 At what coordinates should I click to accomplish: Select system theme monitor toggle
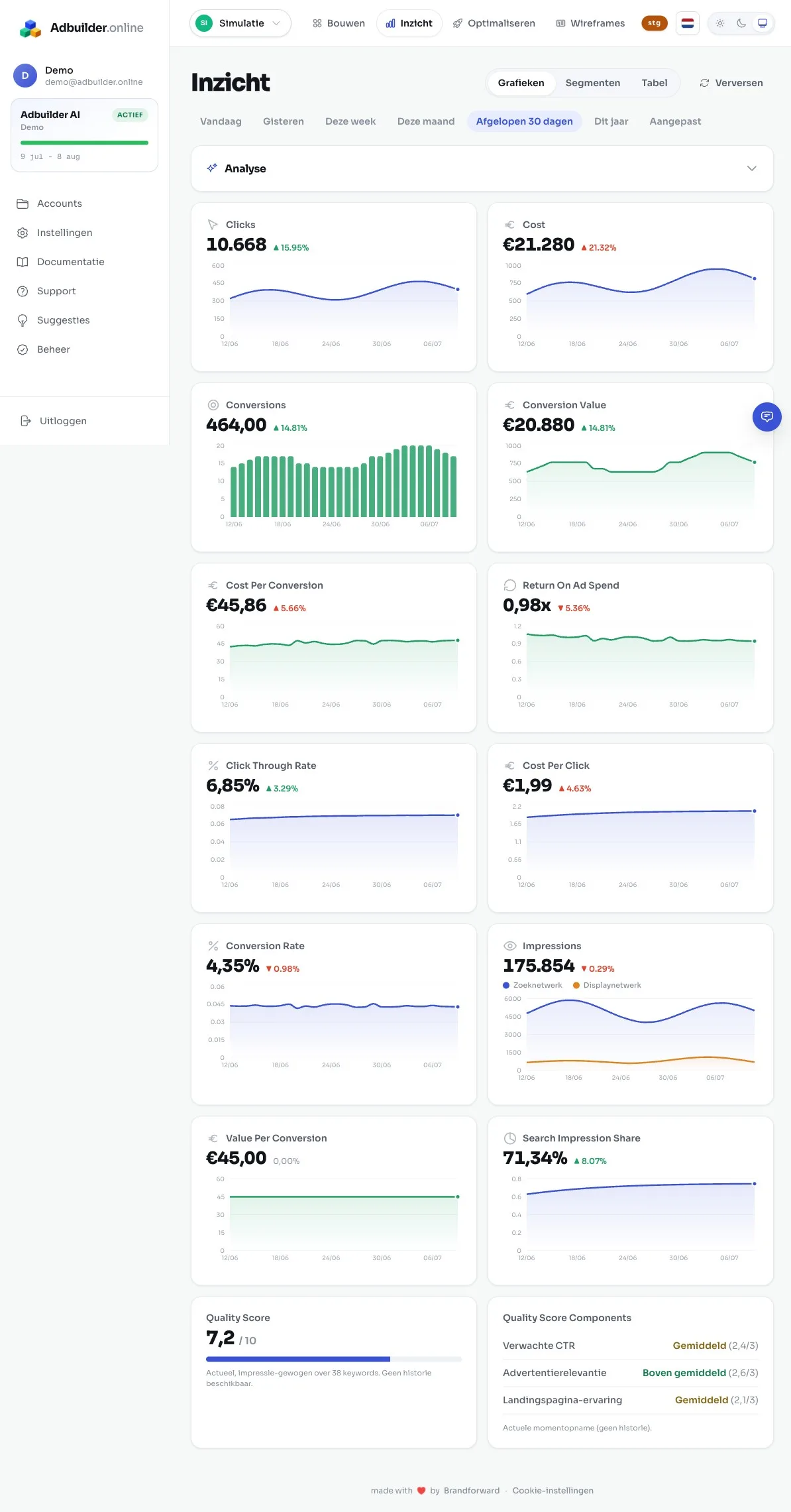[763, 23]
